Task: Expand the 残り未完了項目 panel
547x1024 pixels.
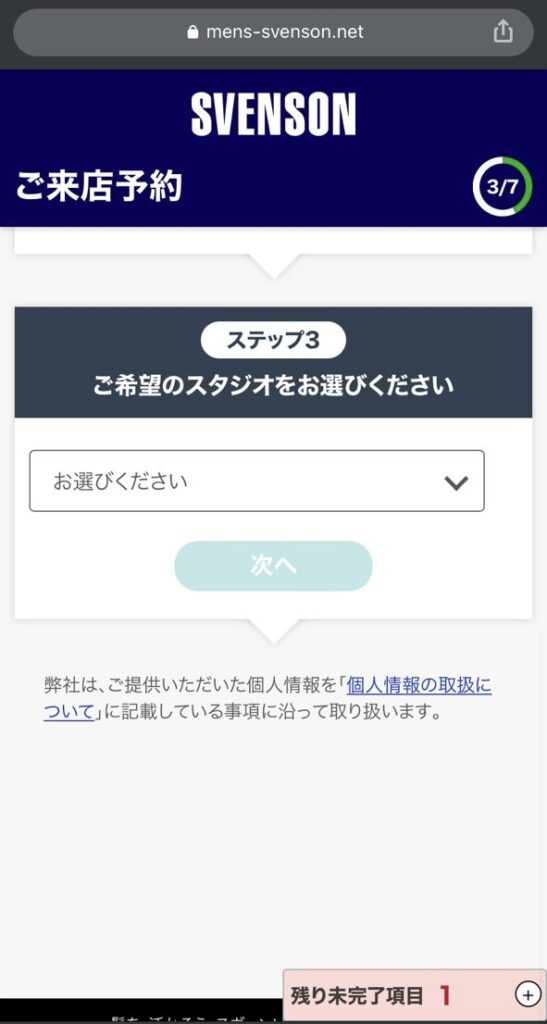Action: point(414,995)
